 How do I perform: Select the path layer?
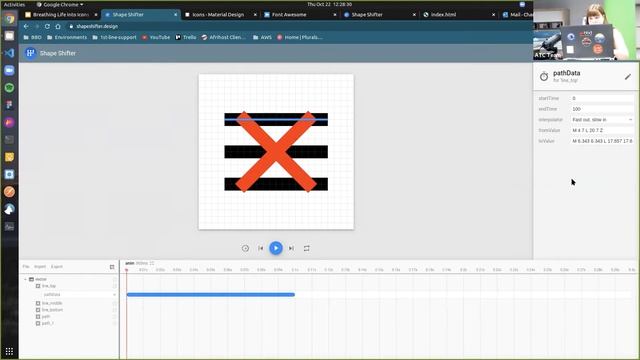[46, 316]
